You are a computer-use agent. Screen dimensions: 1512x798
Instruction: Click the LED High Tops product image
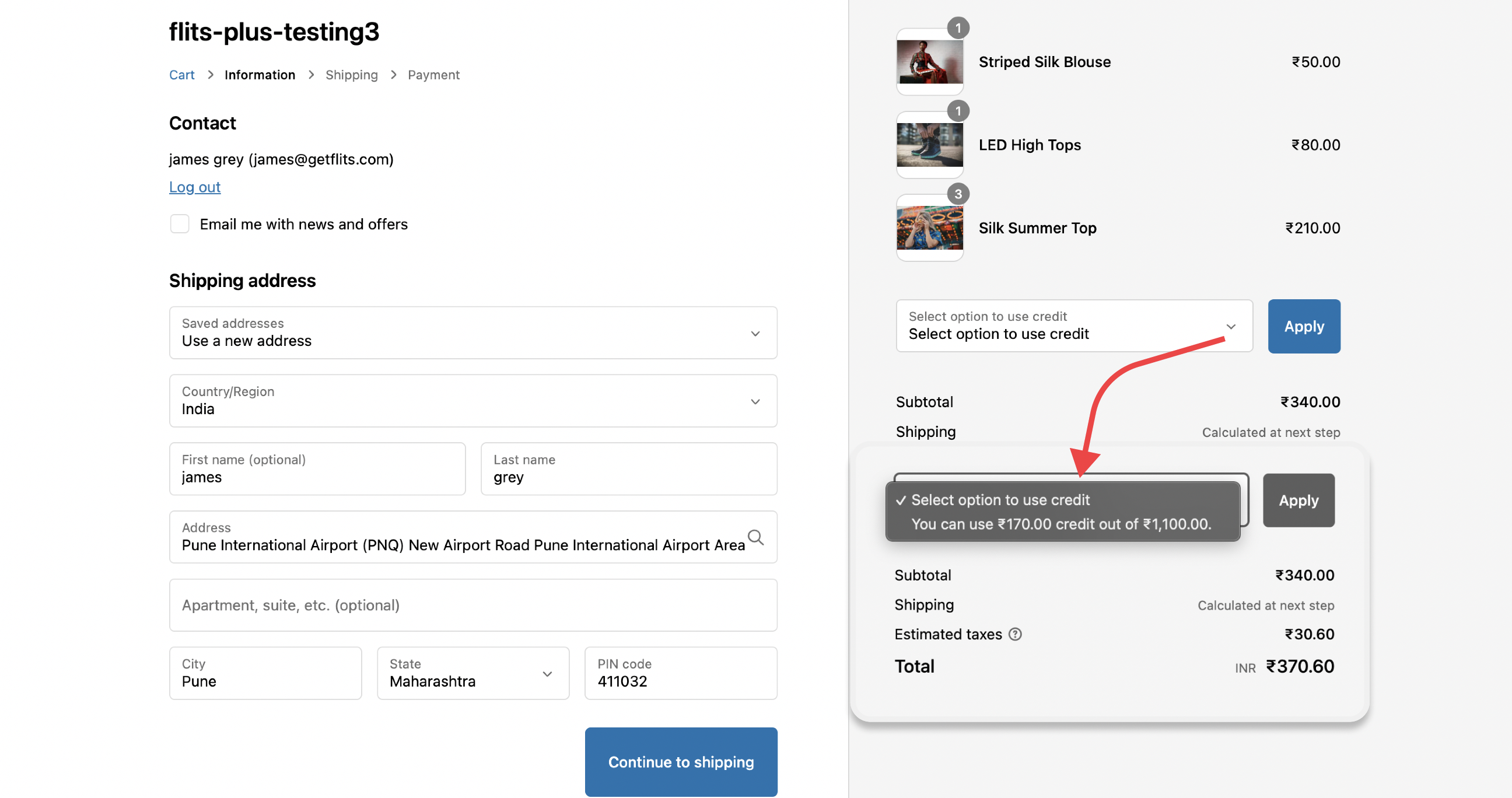coord(929,145)
